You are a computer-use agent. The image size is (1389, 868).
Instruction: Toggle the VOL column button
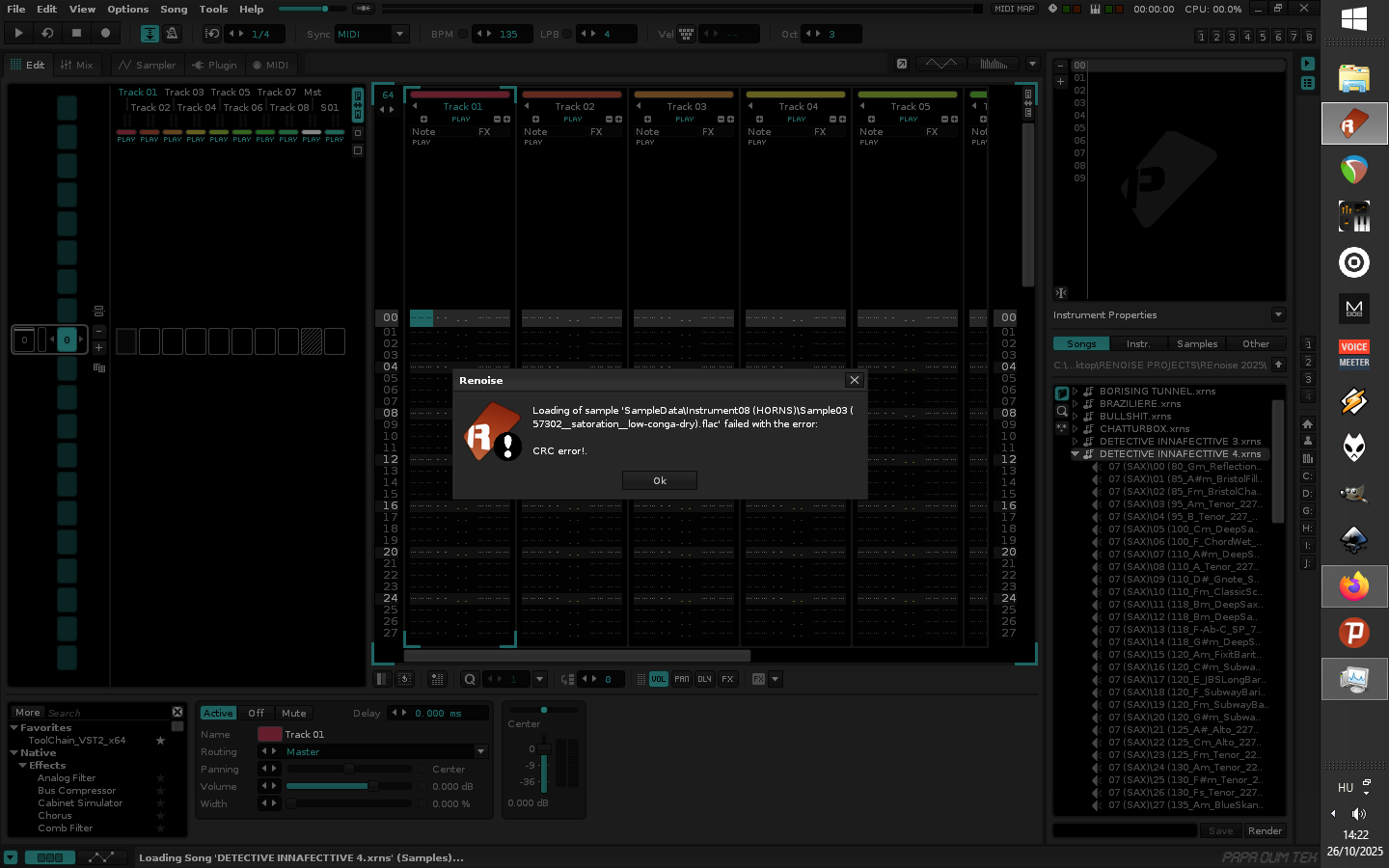tap(658, 679)
